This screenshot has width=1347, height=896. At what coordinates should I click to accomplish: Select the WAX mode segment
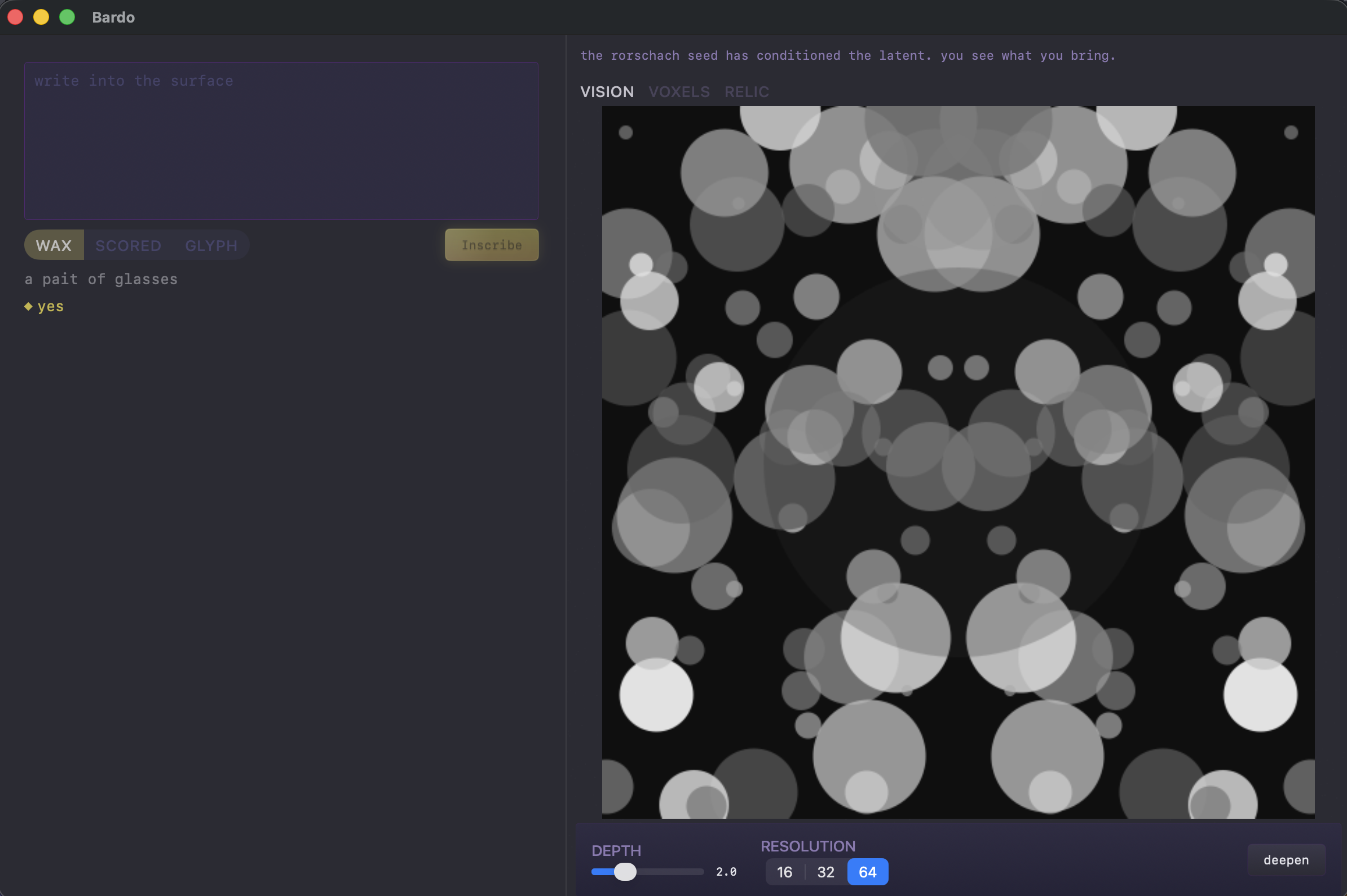pos(54,245)
